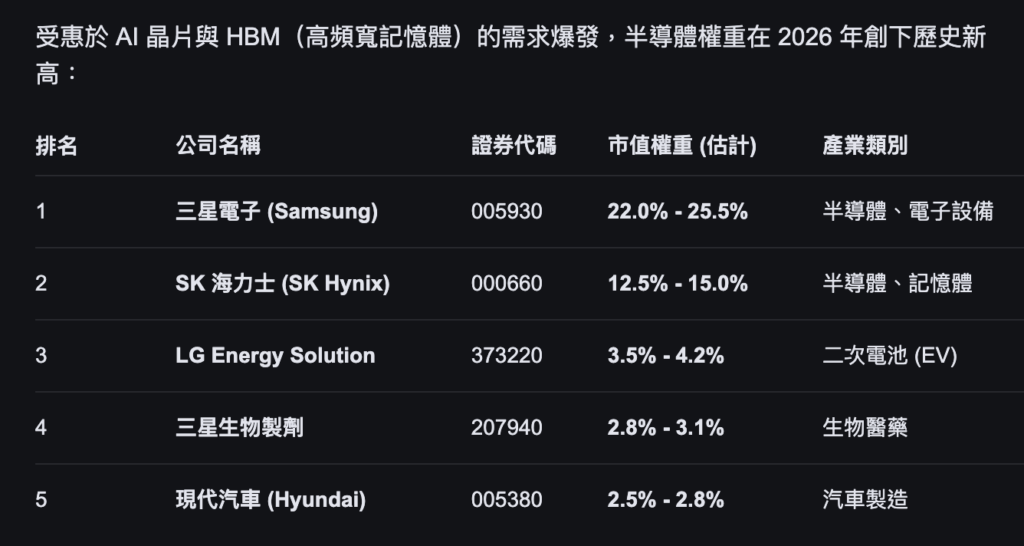Screen dimensions: 1024x546
Task: Click the securities code 005930
Action: point(507,212)
